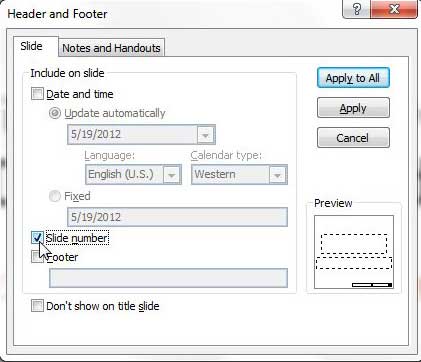Click the Fixed date text field
421x362 pixels.
click(177, 217)
